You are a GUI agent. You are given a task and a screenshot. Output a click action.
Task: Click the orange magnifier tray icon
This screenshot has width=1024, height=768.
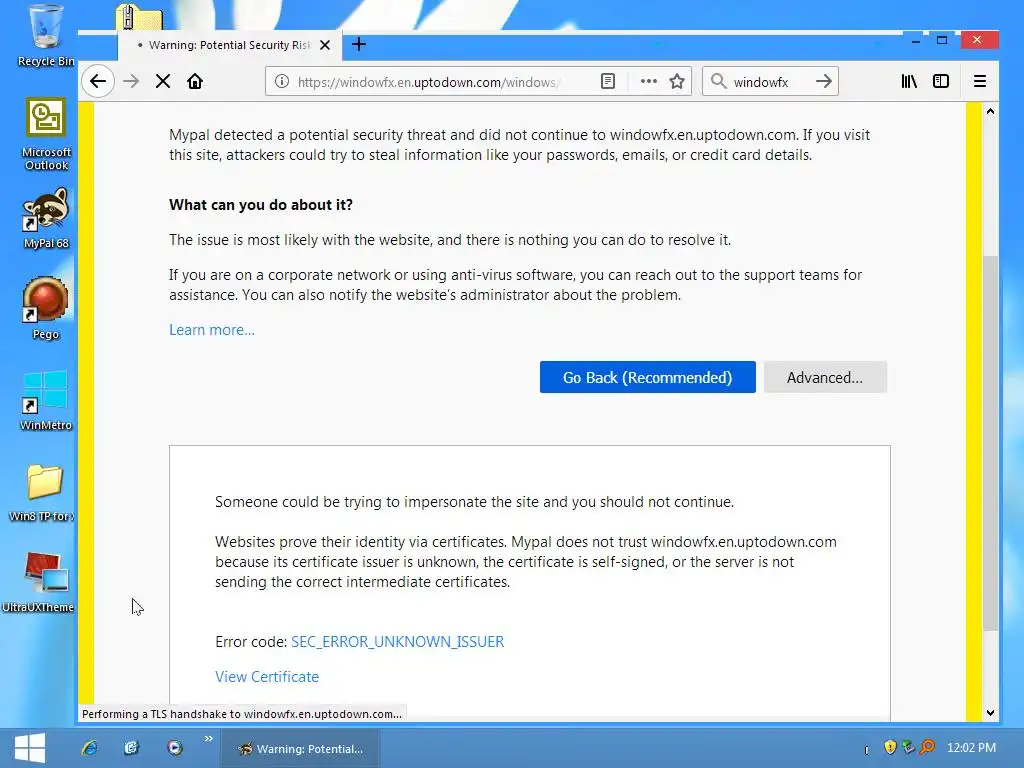927,747
